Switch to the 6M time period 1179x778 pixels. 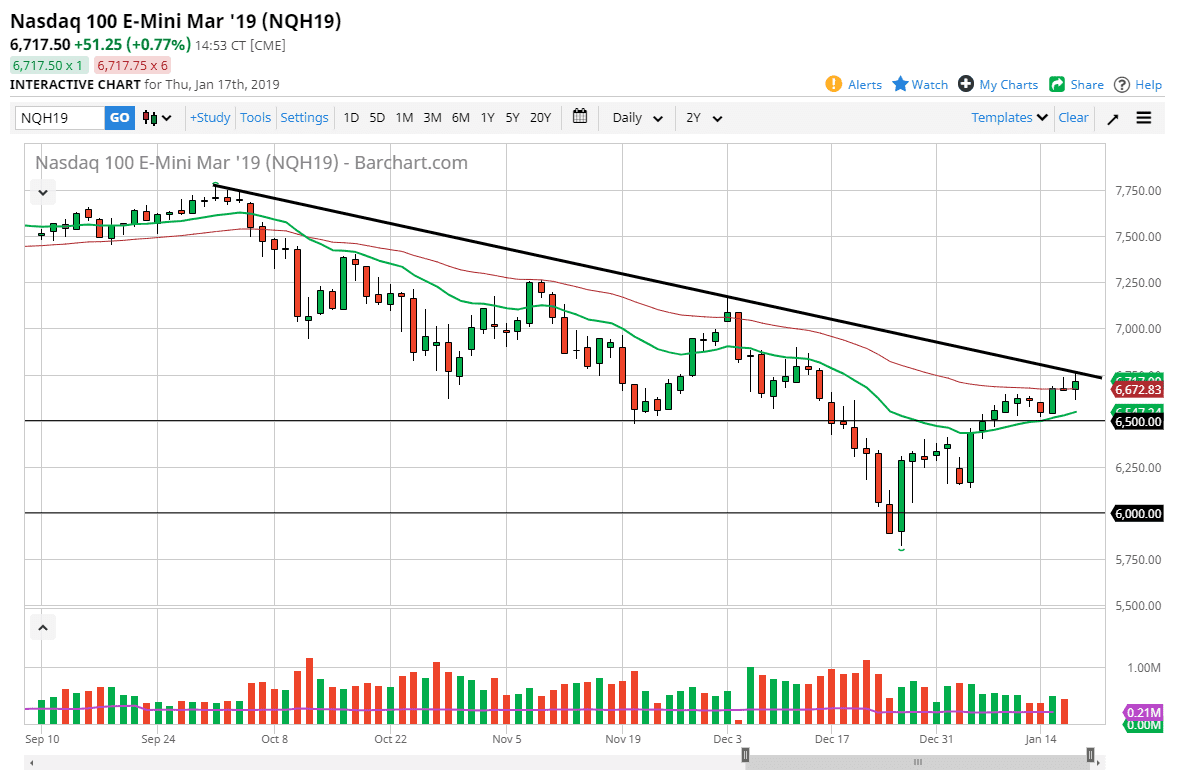460,117
